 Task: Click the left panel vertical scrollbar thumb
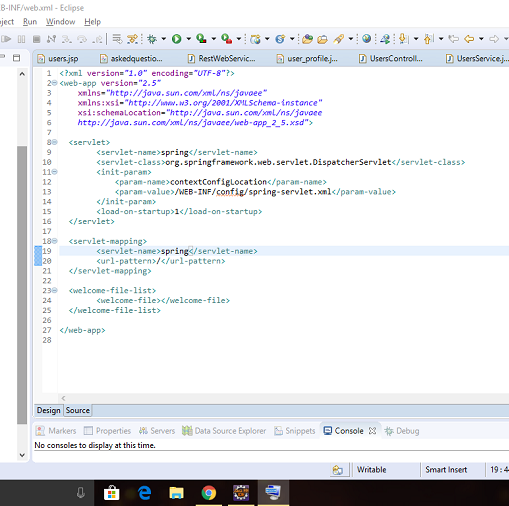pyautogui.click(x=22, y=285)
